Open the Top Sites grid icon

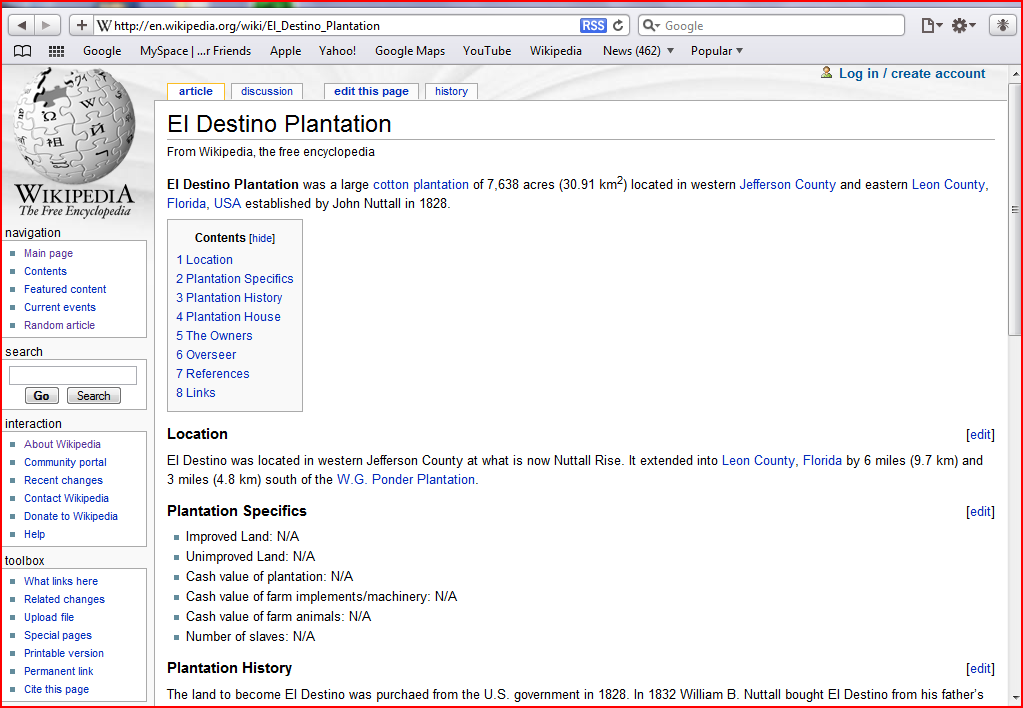click(x=57, y=51)
